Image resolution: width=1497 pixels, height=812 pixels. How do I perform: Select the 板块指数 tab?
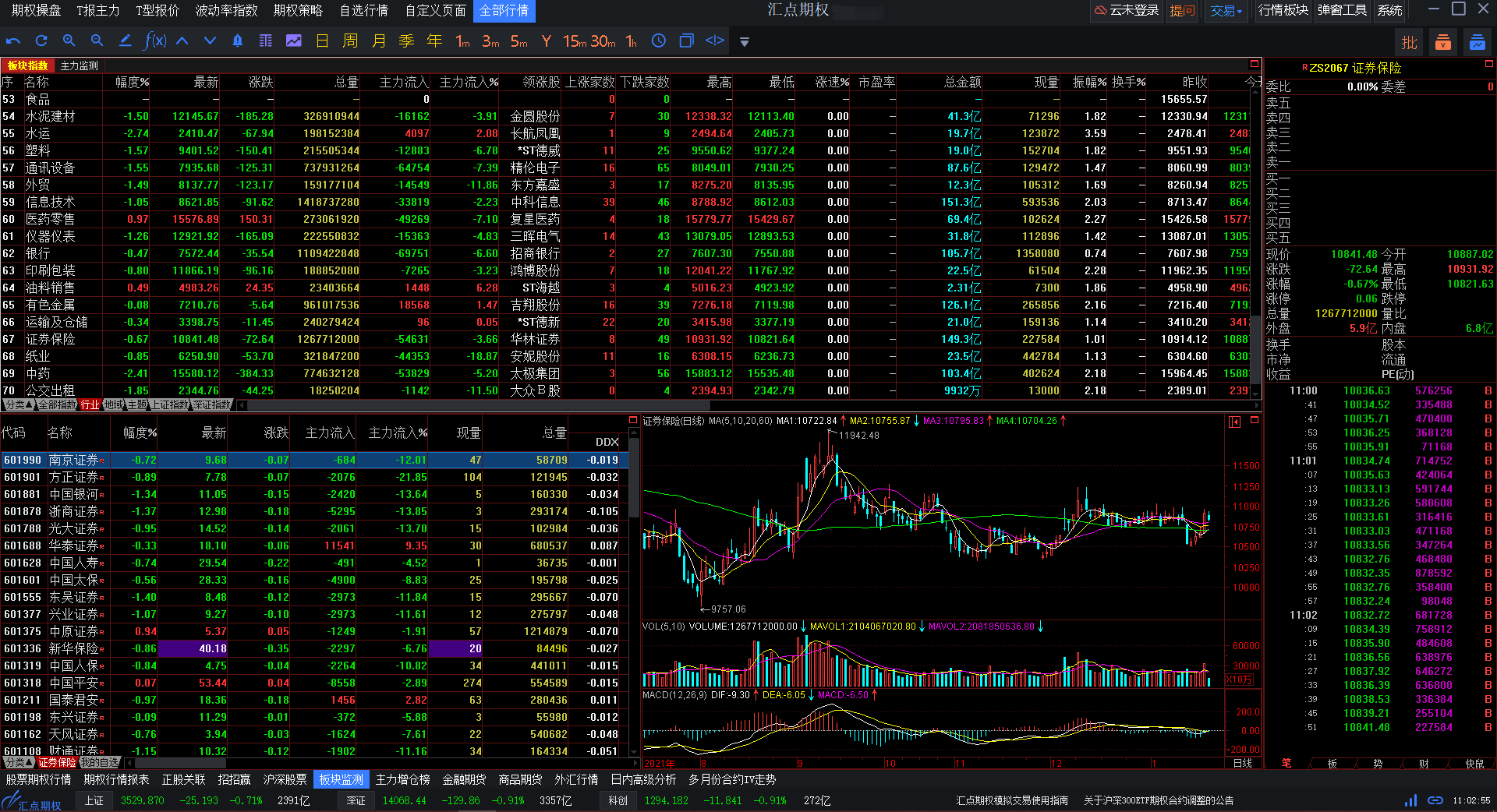[28, 66]
